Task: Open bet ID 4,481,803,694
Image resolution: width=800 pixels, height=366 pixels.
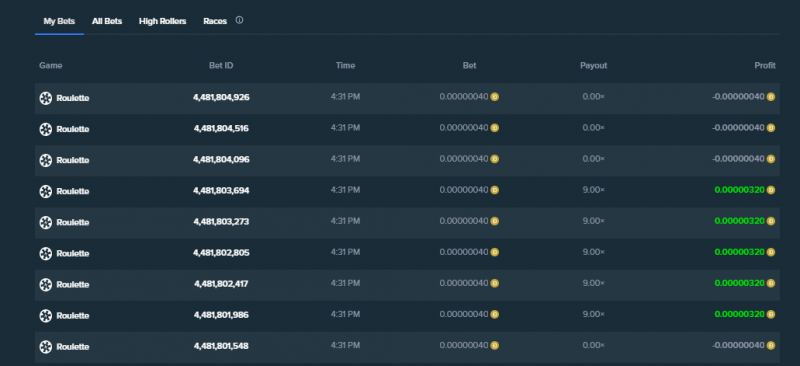Action: coord(221,190)
